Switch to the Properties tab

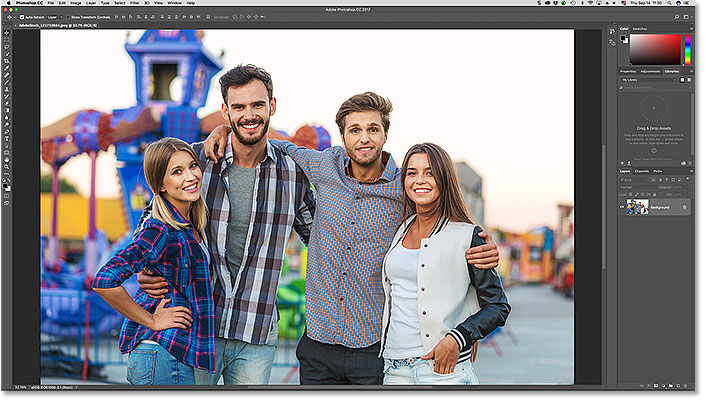[x=628, y=71]
